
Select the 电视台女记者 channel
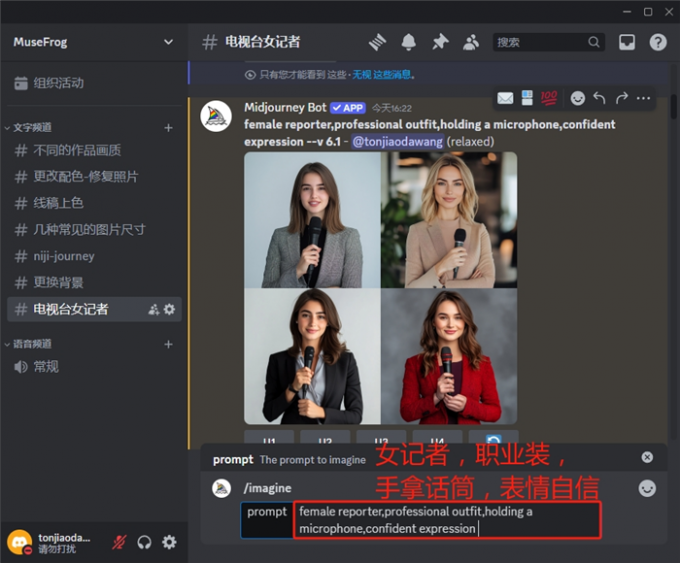pos(94,309)
